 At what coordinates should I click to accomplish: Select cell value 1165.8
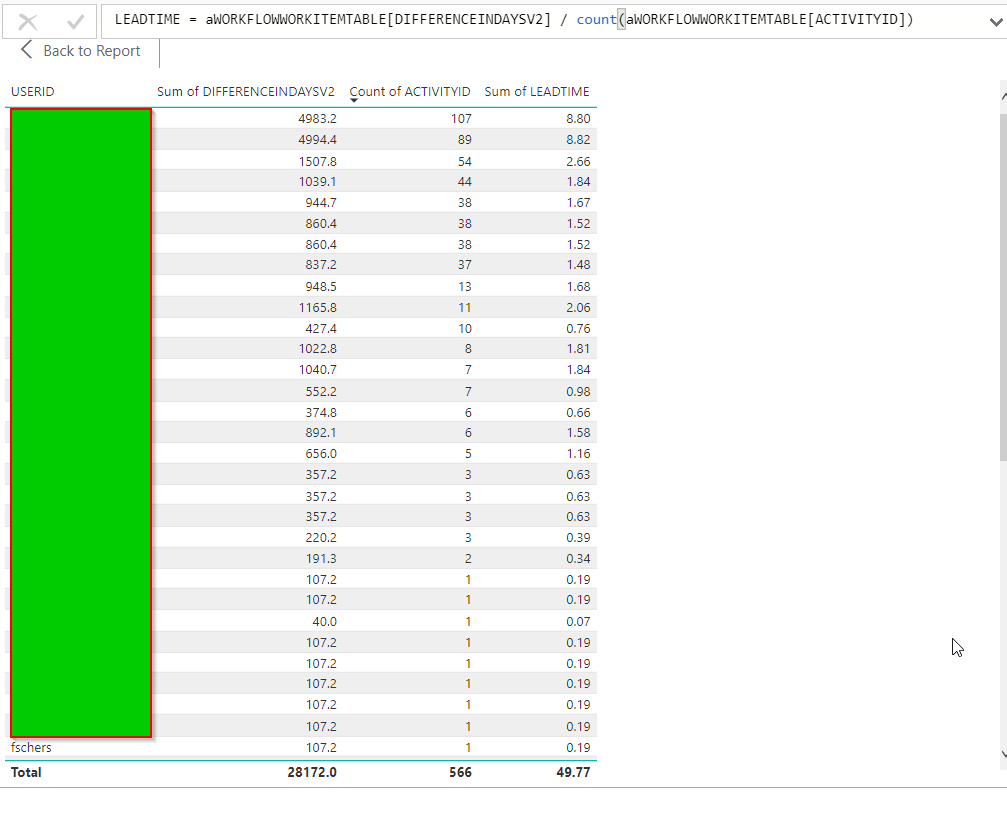pyautogui.click(x=317, y=307)
